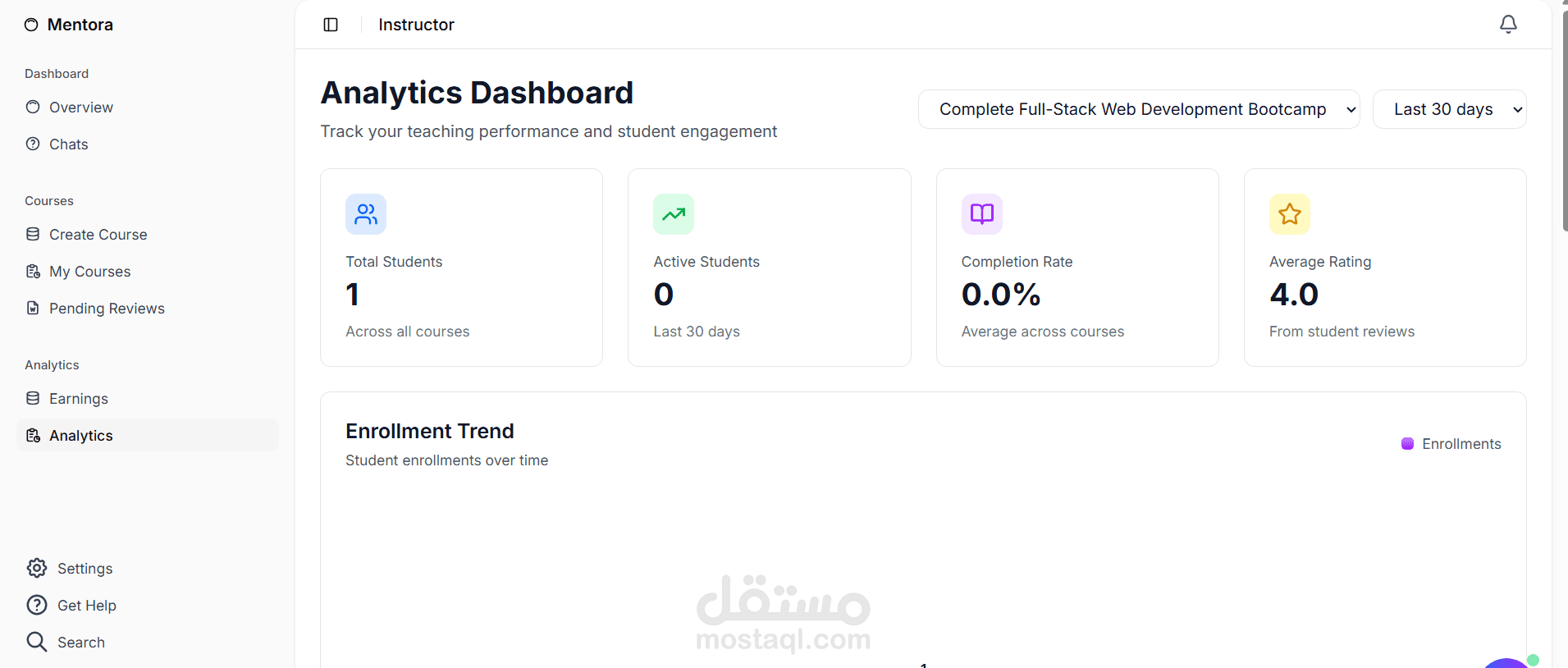Click the Average Rating star icon

[1289, 214]
